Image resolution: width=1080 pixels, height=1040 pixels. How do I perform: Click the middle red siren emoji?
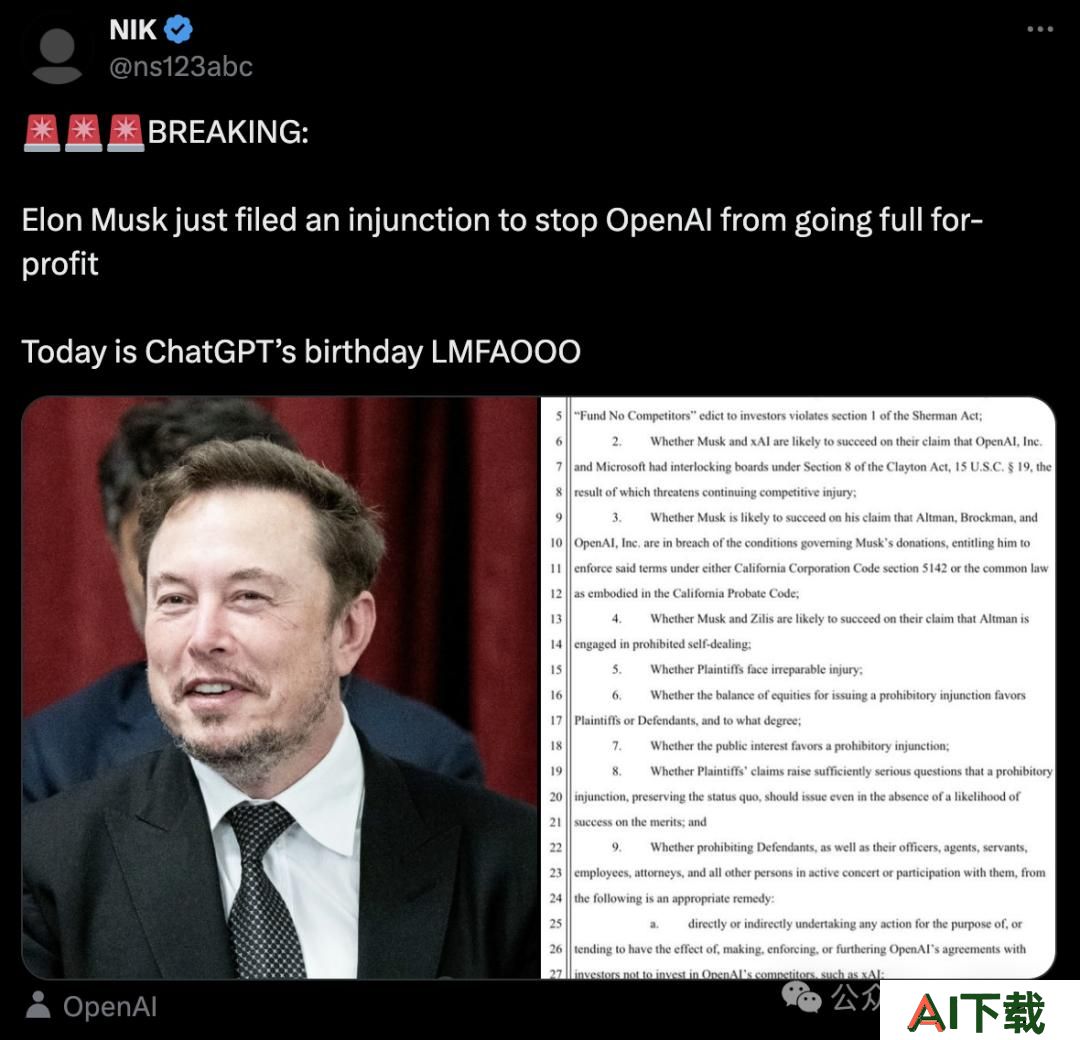84,133
